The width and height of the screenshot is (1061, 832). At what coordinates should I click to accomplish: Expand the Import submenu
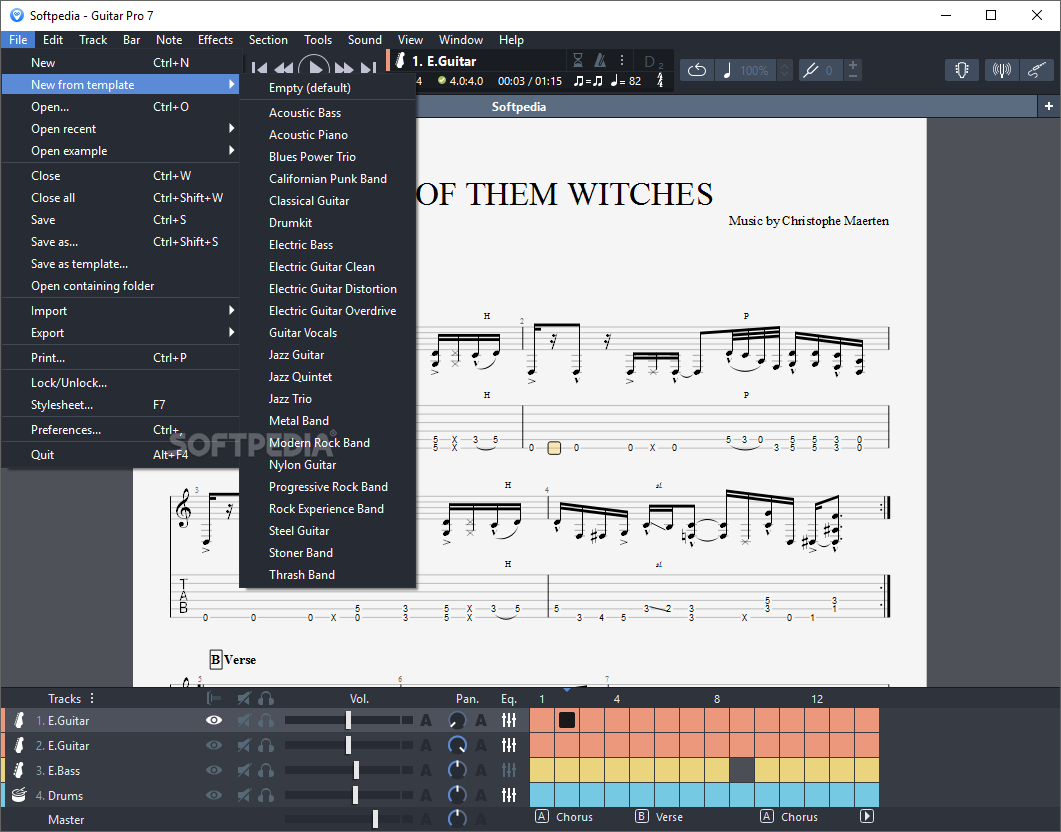120,310
